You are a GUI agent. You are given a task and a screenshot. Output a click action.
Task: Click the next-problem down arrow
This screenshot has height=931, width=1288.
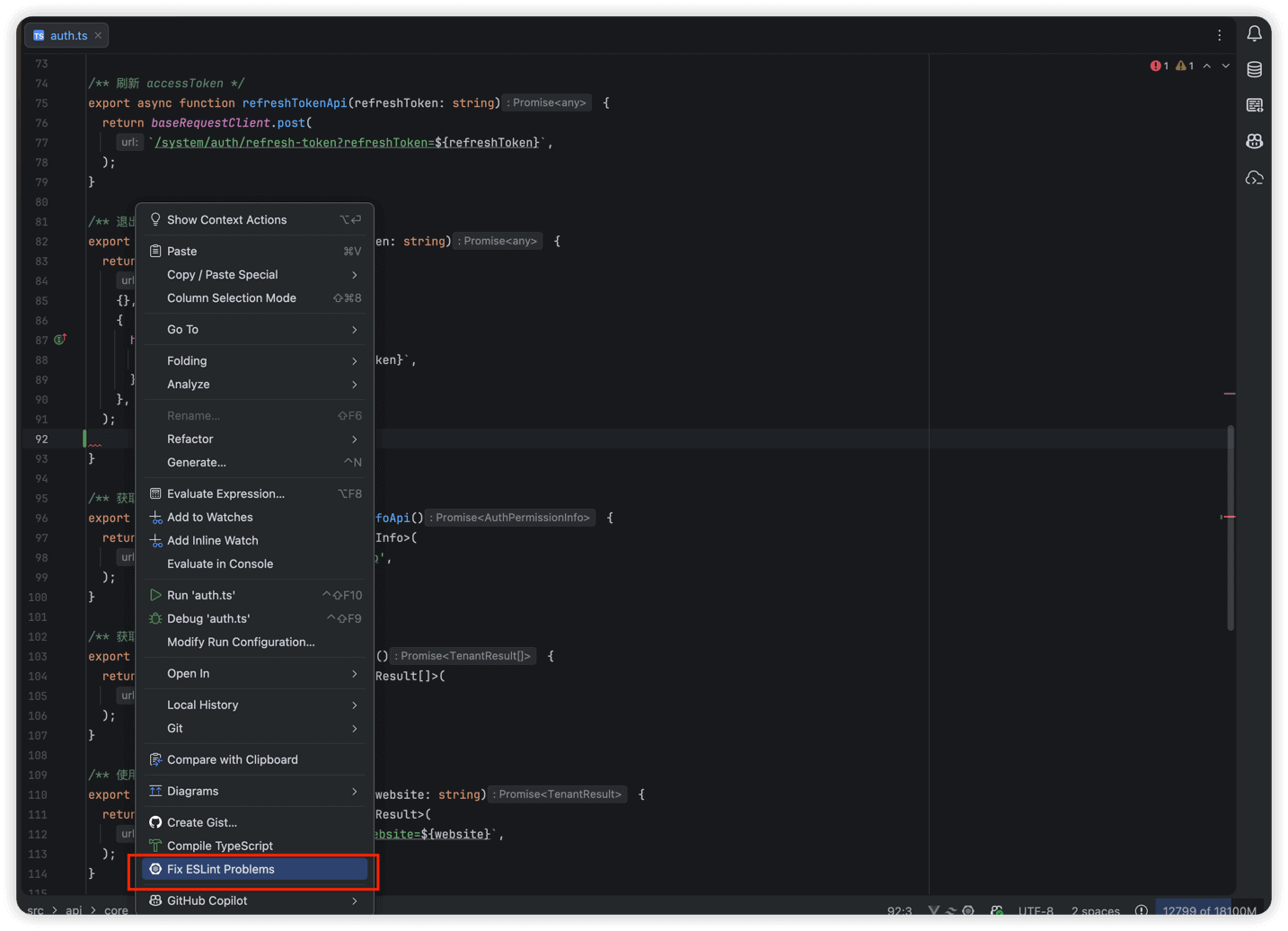tap(1227, 66)
